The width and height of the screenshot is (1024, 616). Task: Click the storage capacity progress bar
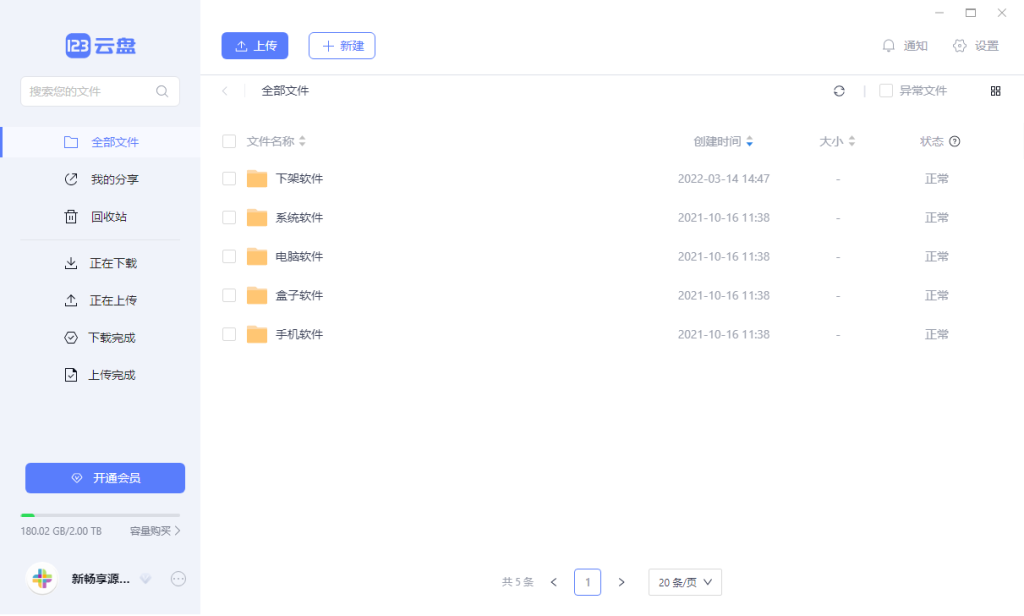[x=100, y=513]
